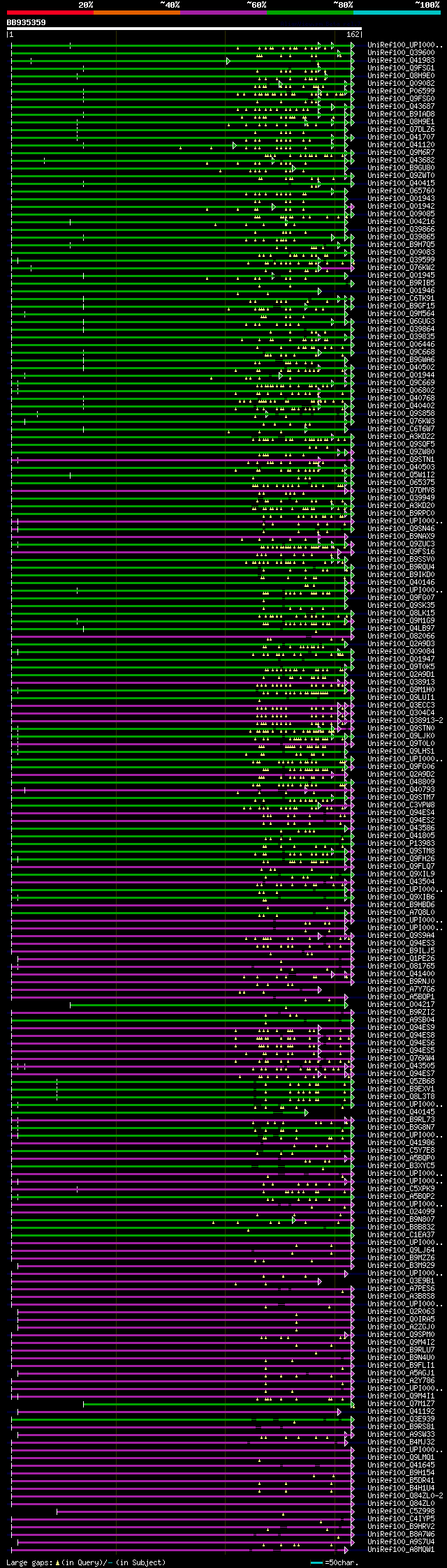Image resolution: width=447 pixels, height=1568 pixels.
Task: Open hit UniRef100_Q41983
Action: pyautogui.click(x=401, y=61)
